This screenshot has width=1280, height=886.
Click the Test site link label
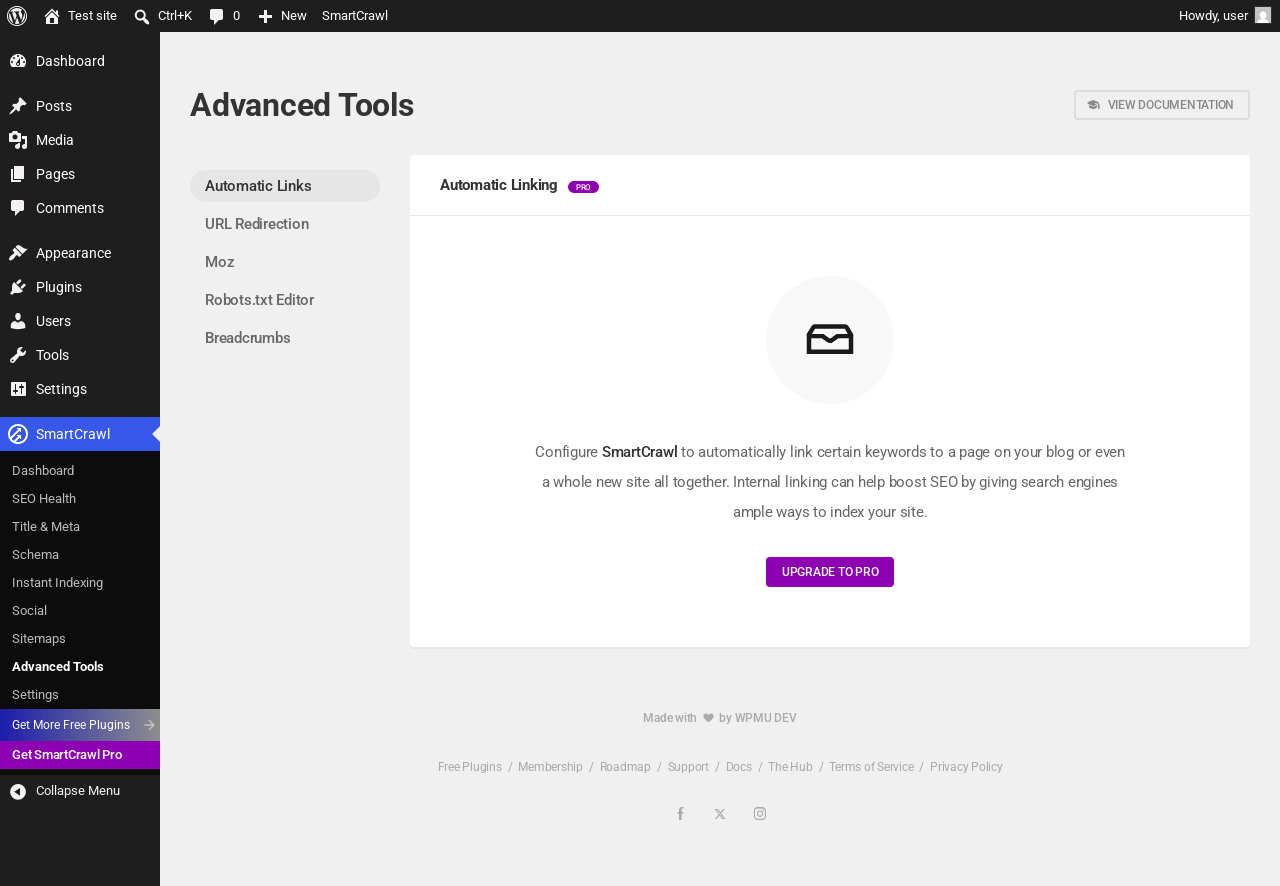[x=92, y=16]
